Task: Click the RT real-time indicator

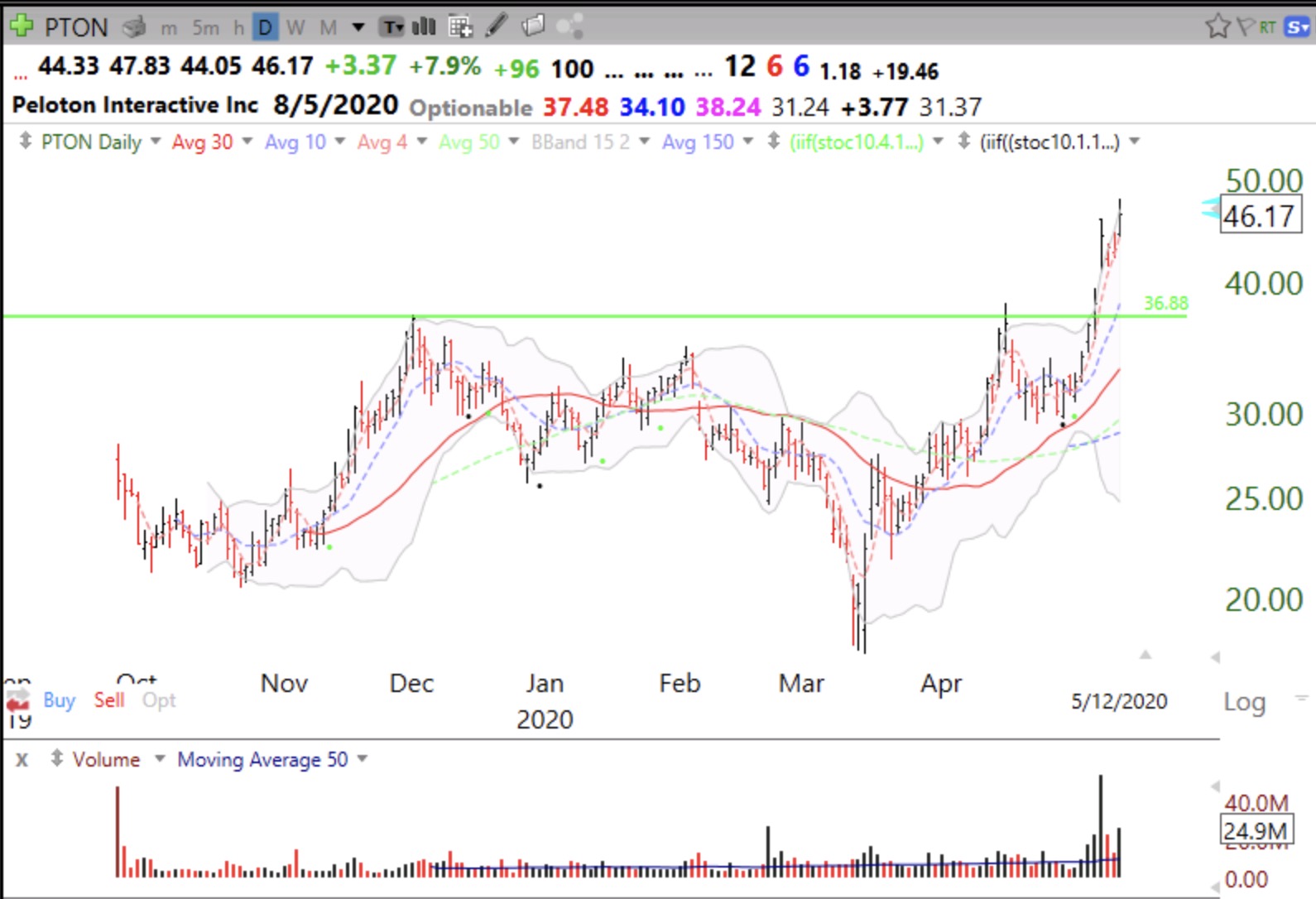Action: (x=1267, y=27)
